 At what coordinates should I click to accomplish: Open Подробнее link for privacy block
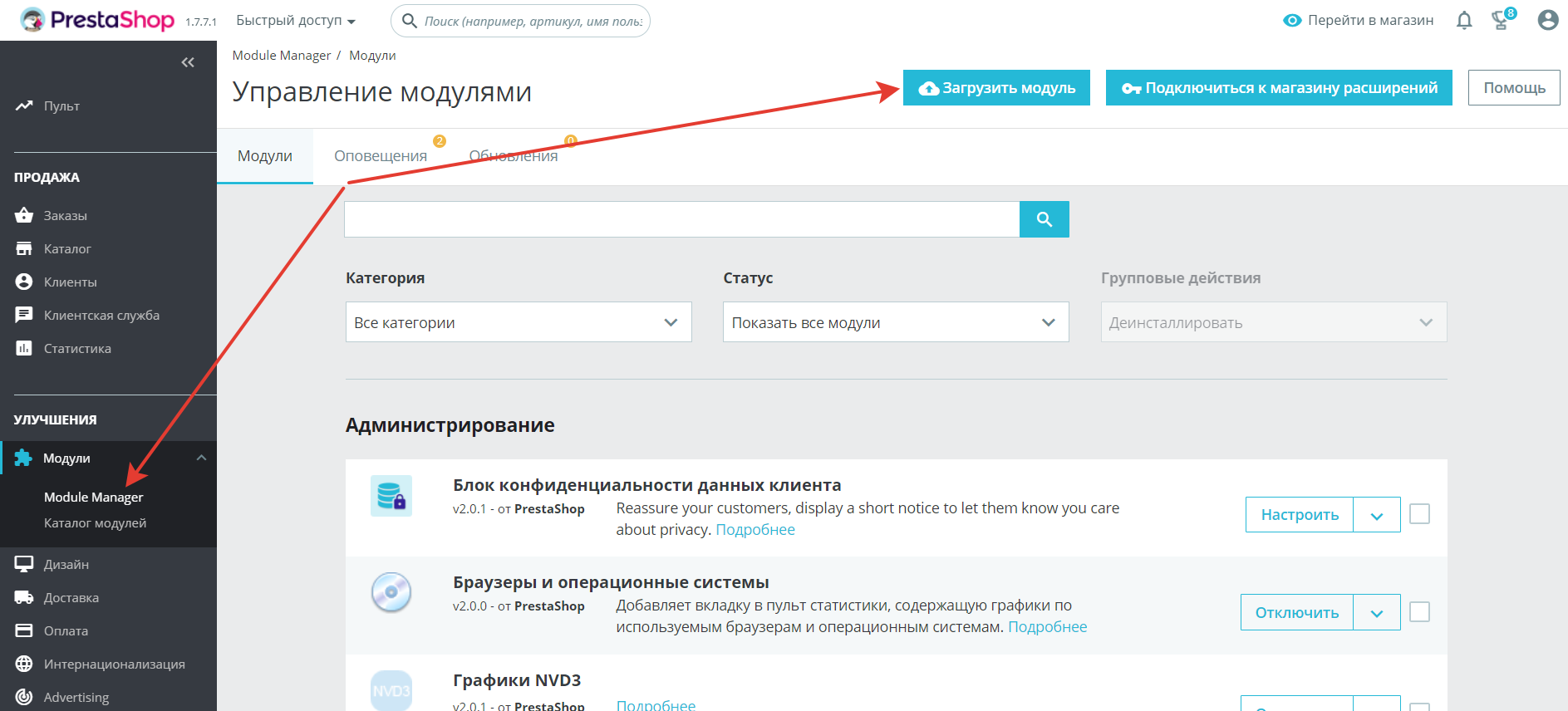pos(755,530)
